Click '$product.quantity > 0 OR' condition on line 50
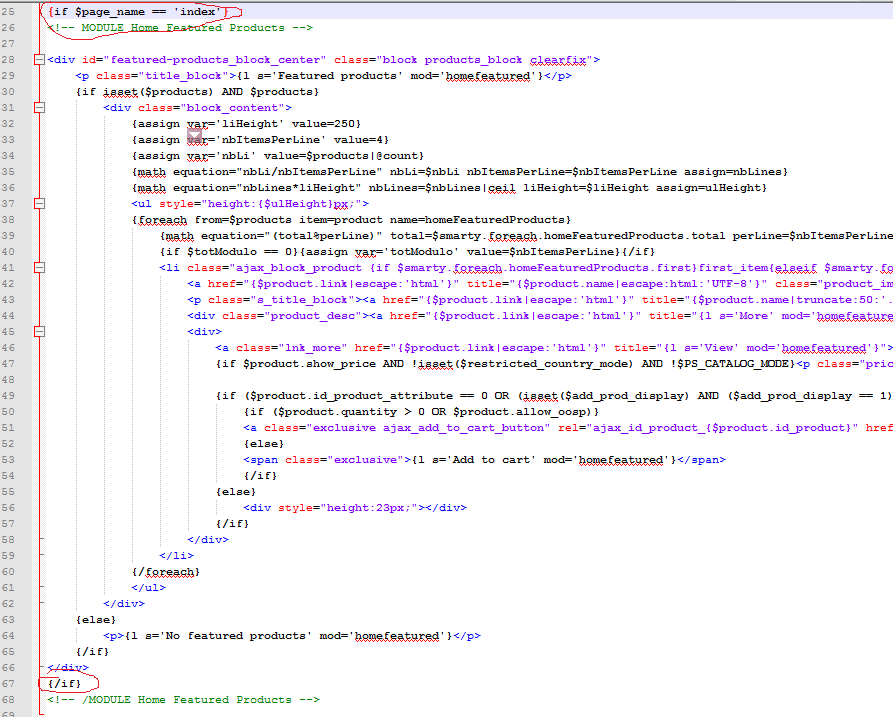The height and width of the screenshot is (717, 893). click(x=362, y=411)
